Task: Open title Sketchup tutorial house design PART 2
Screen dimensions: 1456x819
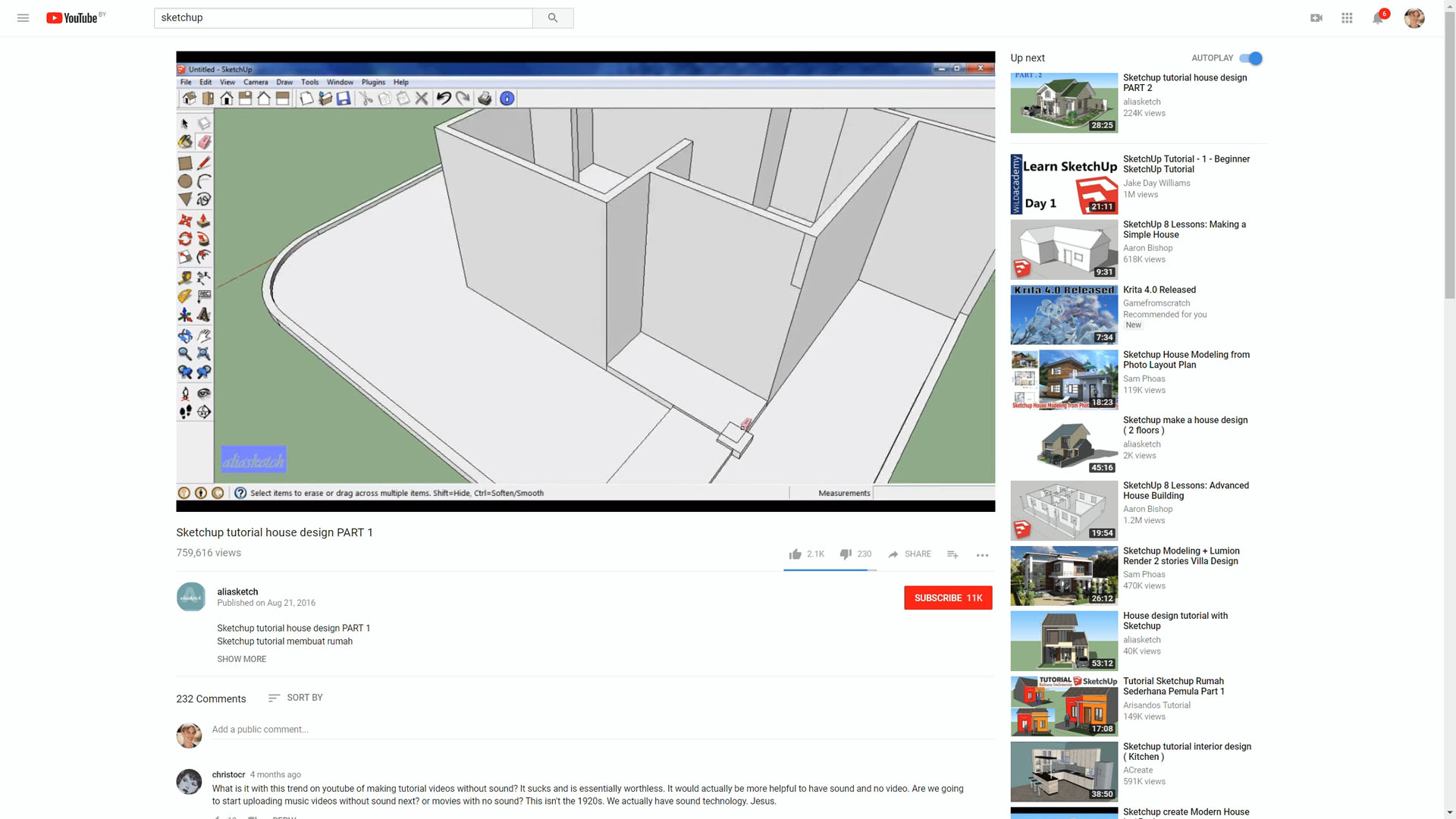Action: (x=1185, y=83)
